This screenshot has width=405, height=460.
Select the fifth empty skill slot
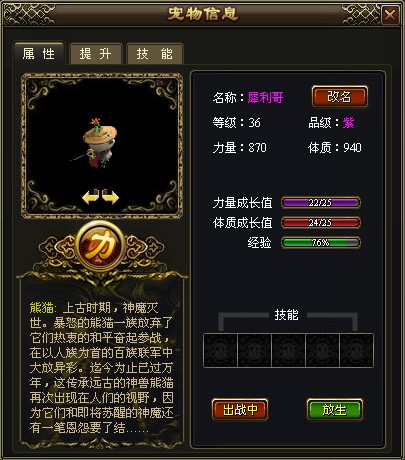(356, 350)
